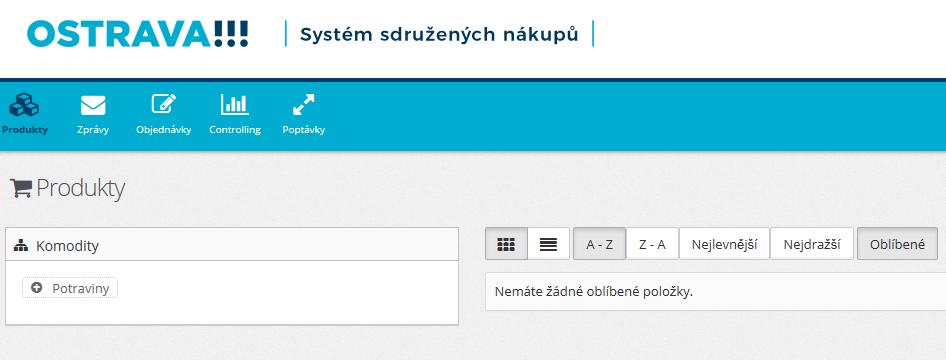Image resolution: width=946 pixels, height=360 pixels.
Task: Toggle the Oblíbené filter
Action: click(897, 244)
